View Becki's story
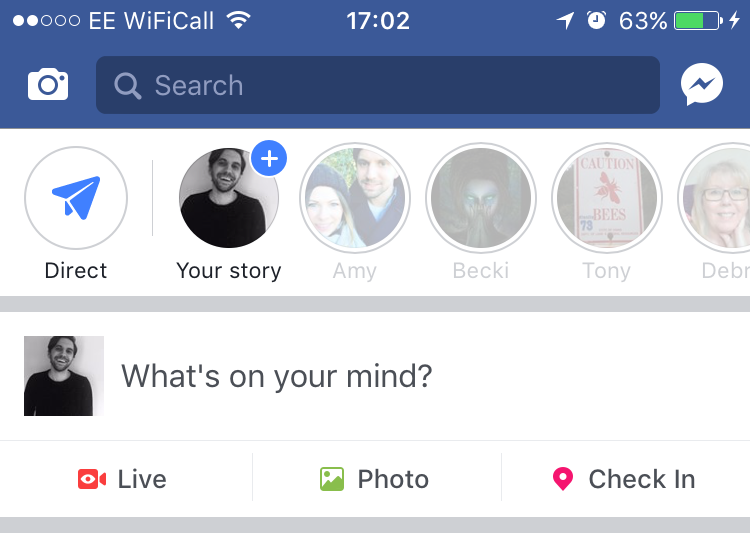Viewport: 750px width, 534px height. pos(481,198)
